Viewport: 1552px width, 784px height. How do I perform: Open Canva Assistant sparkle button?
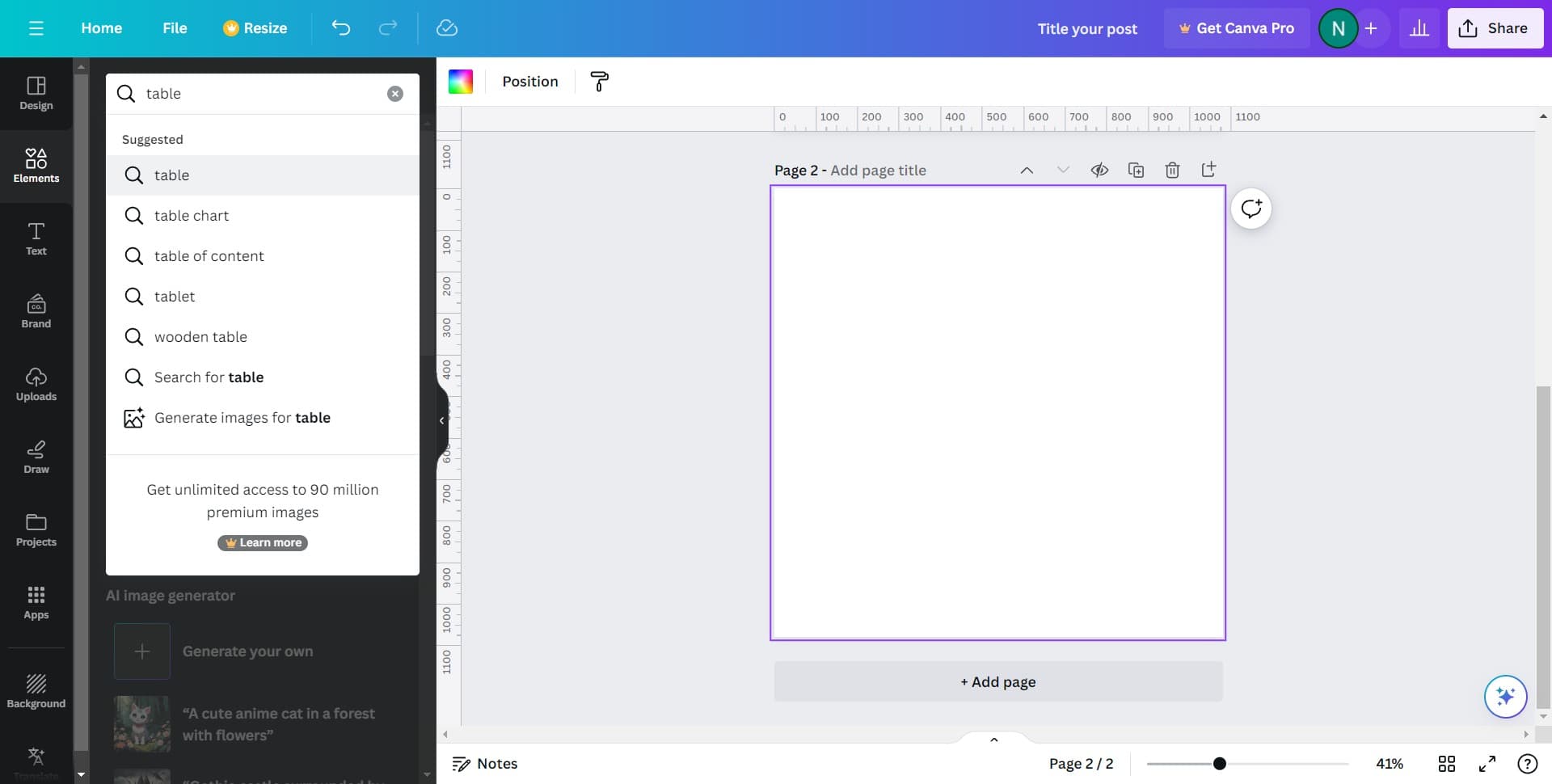pyautogui.click(x=1505, y=696)
